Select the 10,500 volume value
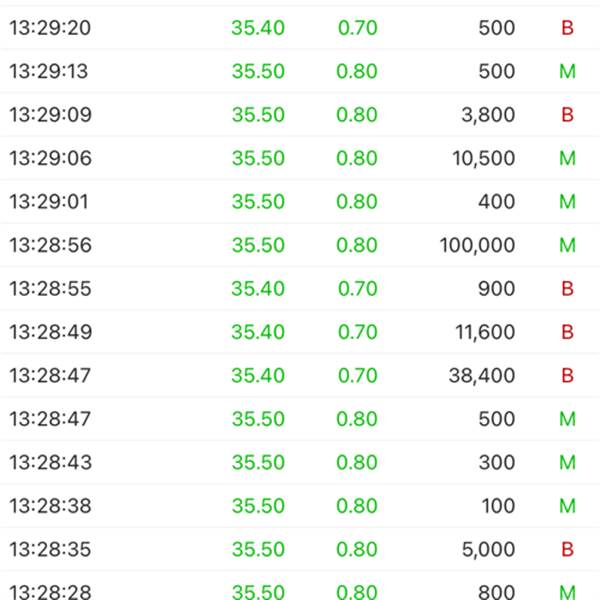The height and width of the screenshot is (600, 600). pyautogui.click(x=484, y=158)
